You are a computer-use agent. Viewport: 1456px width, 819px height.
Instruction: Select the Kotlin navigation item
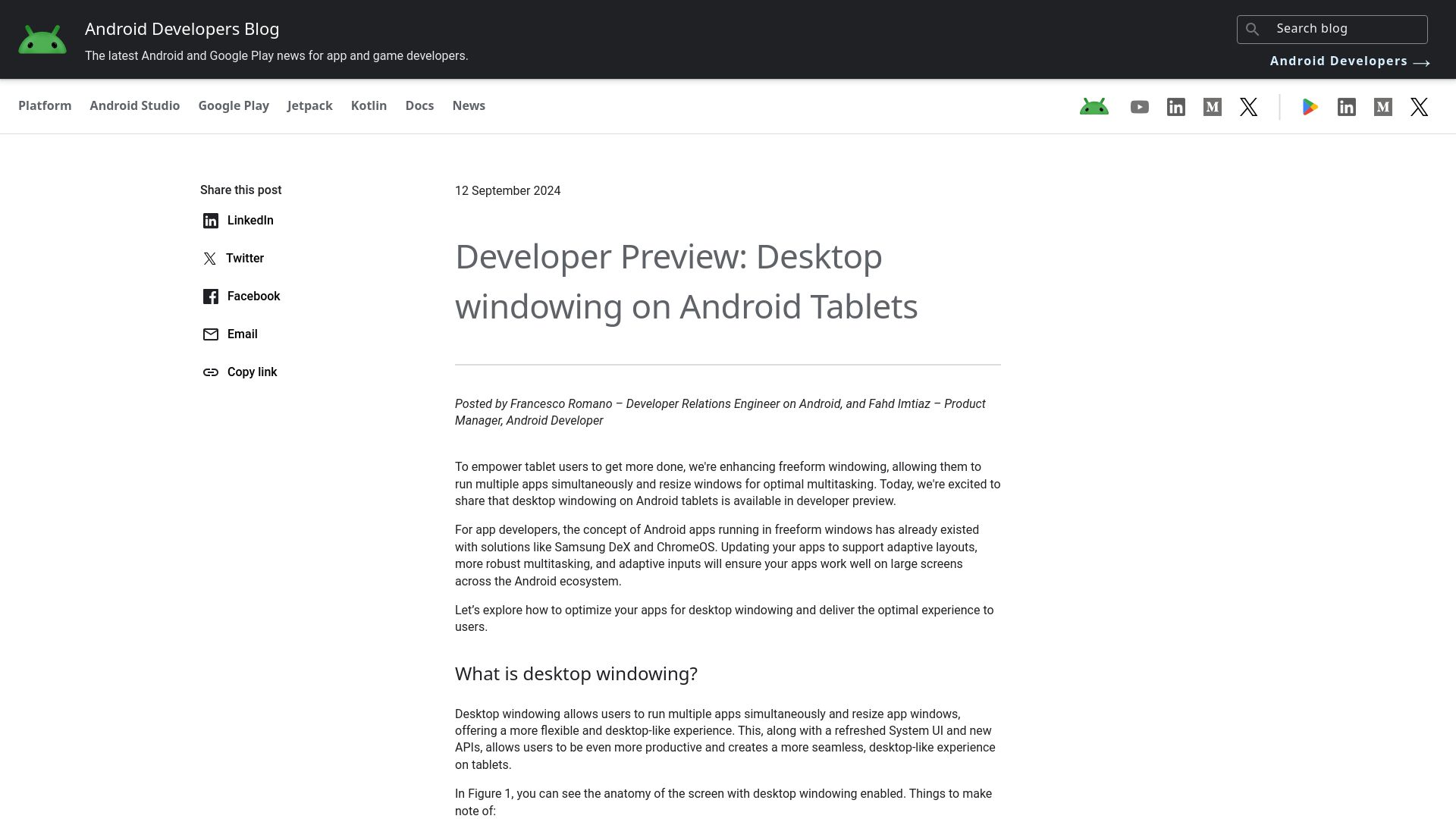click(369, 105)
